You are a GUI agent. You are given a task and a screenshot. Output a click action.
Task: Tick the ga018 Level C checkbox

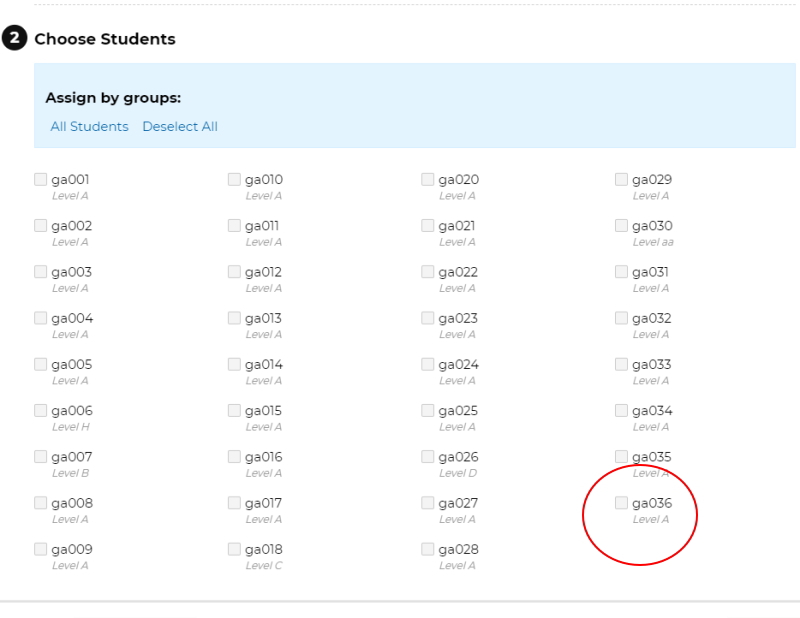coord(234,549)
